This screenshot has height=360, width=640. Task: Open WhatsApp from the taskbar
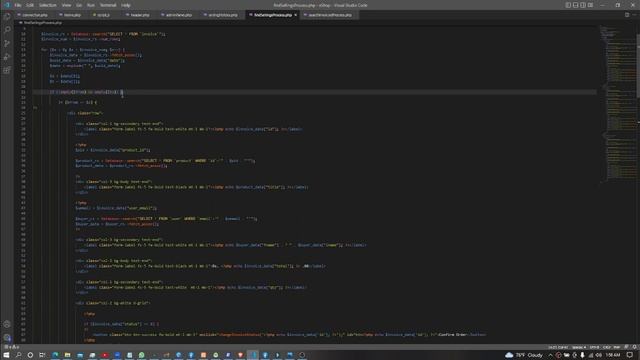[x=142, y=355]
